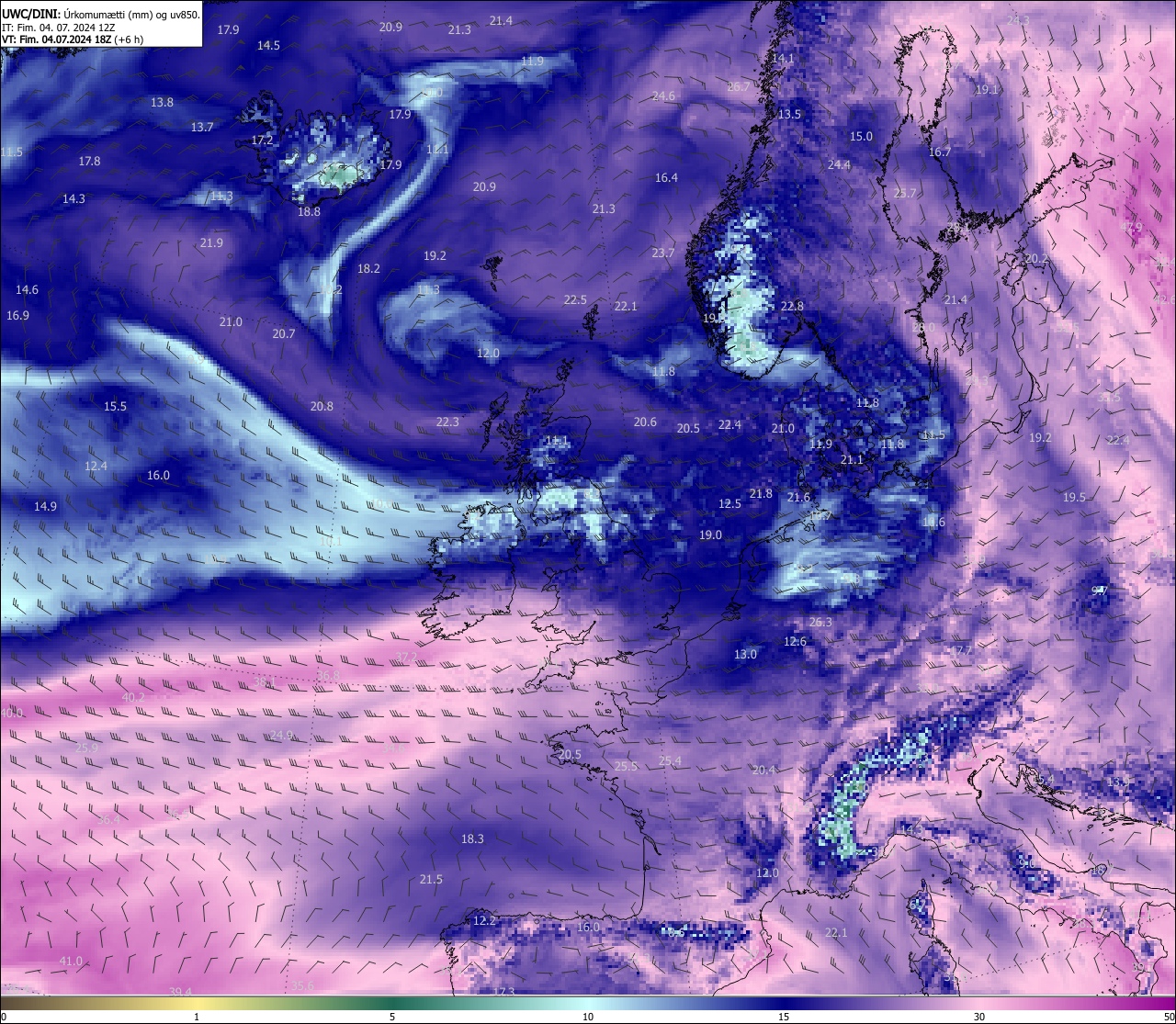Click the 25.4 value over France
Screen dimensions: 1176x1024
tap(671, 761)
